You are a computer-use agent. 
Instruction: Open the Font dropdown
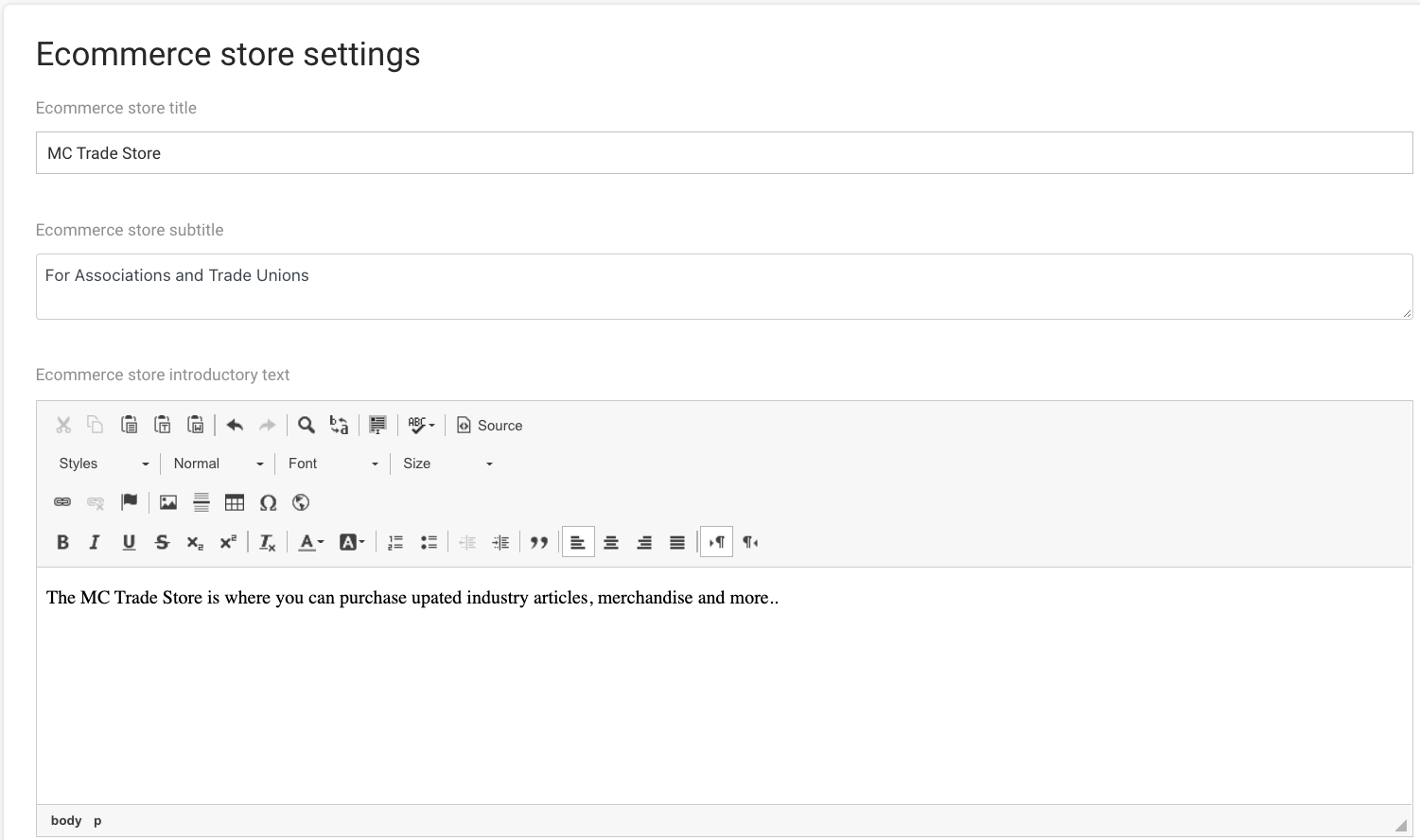pyautogui.click(x=333, y=464)
